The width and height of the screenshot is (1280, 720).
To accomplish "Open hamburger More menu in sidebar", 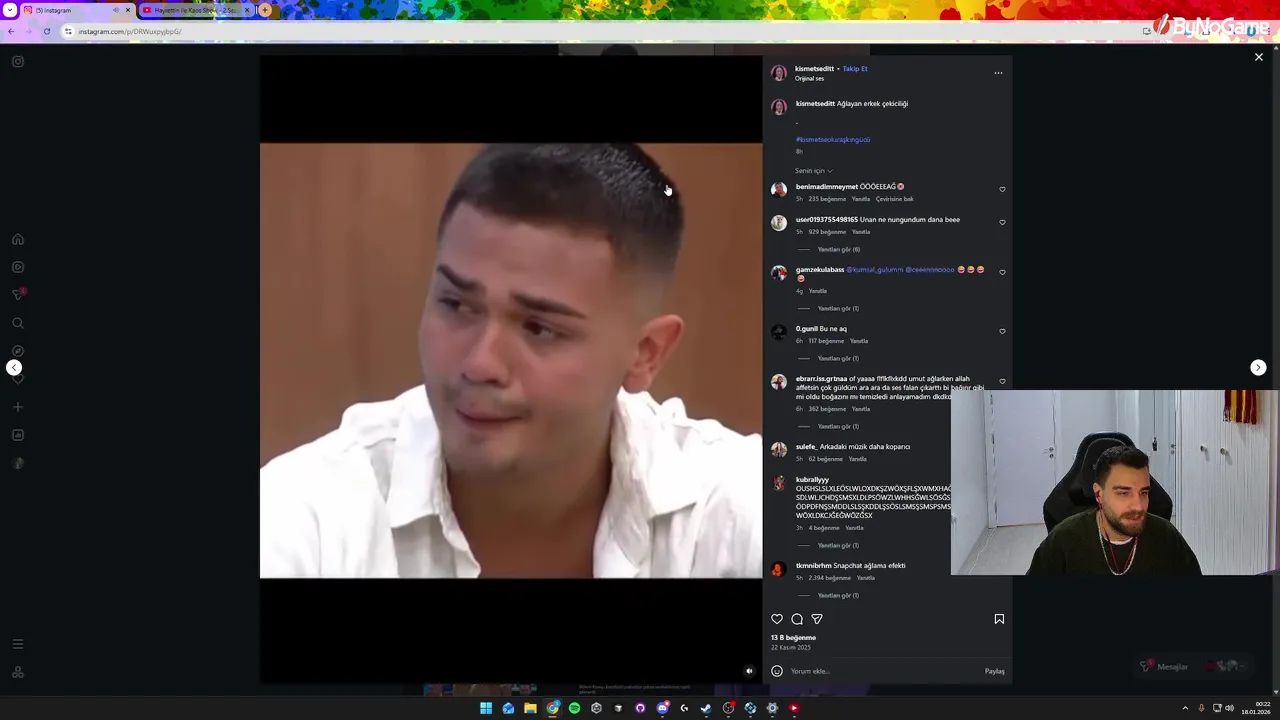I will [17, 644].
